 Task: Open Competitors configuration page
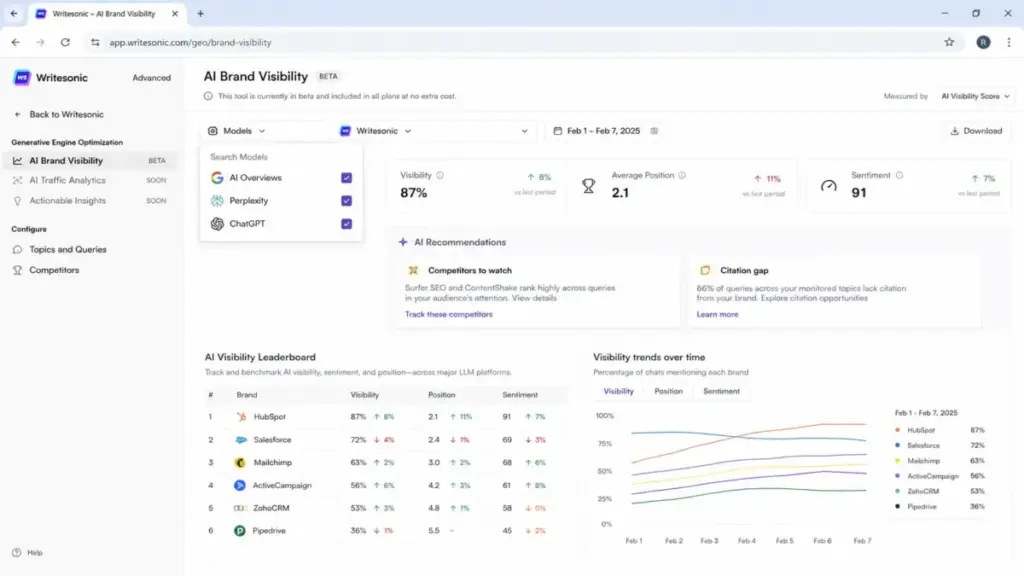pyautogui.click(x=54, y=270)
